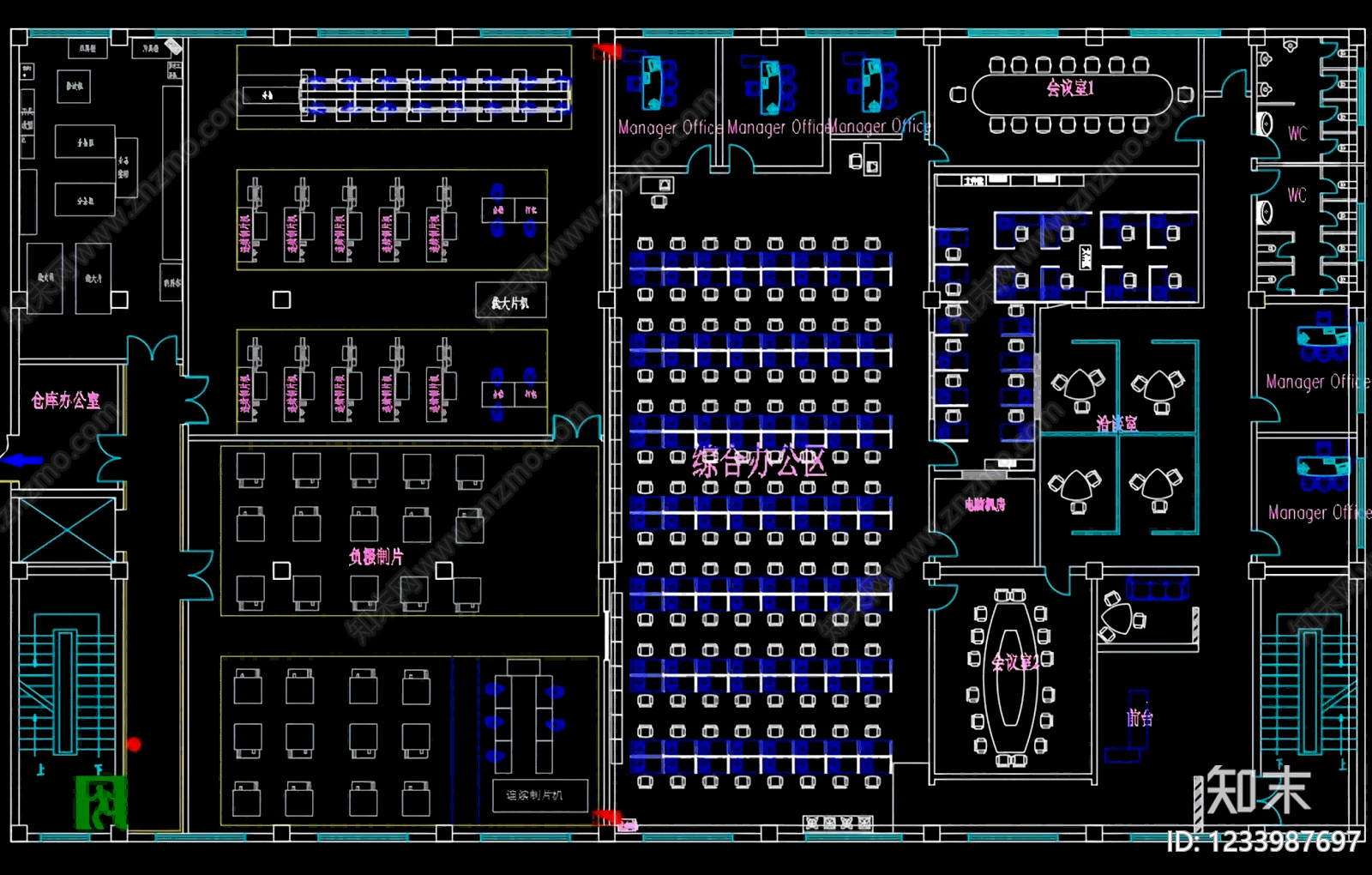The width and height of the screenshot is (1372, 875).
Task: Click the upper 'WC' label
Action: [x=1297, y=133]
